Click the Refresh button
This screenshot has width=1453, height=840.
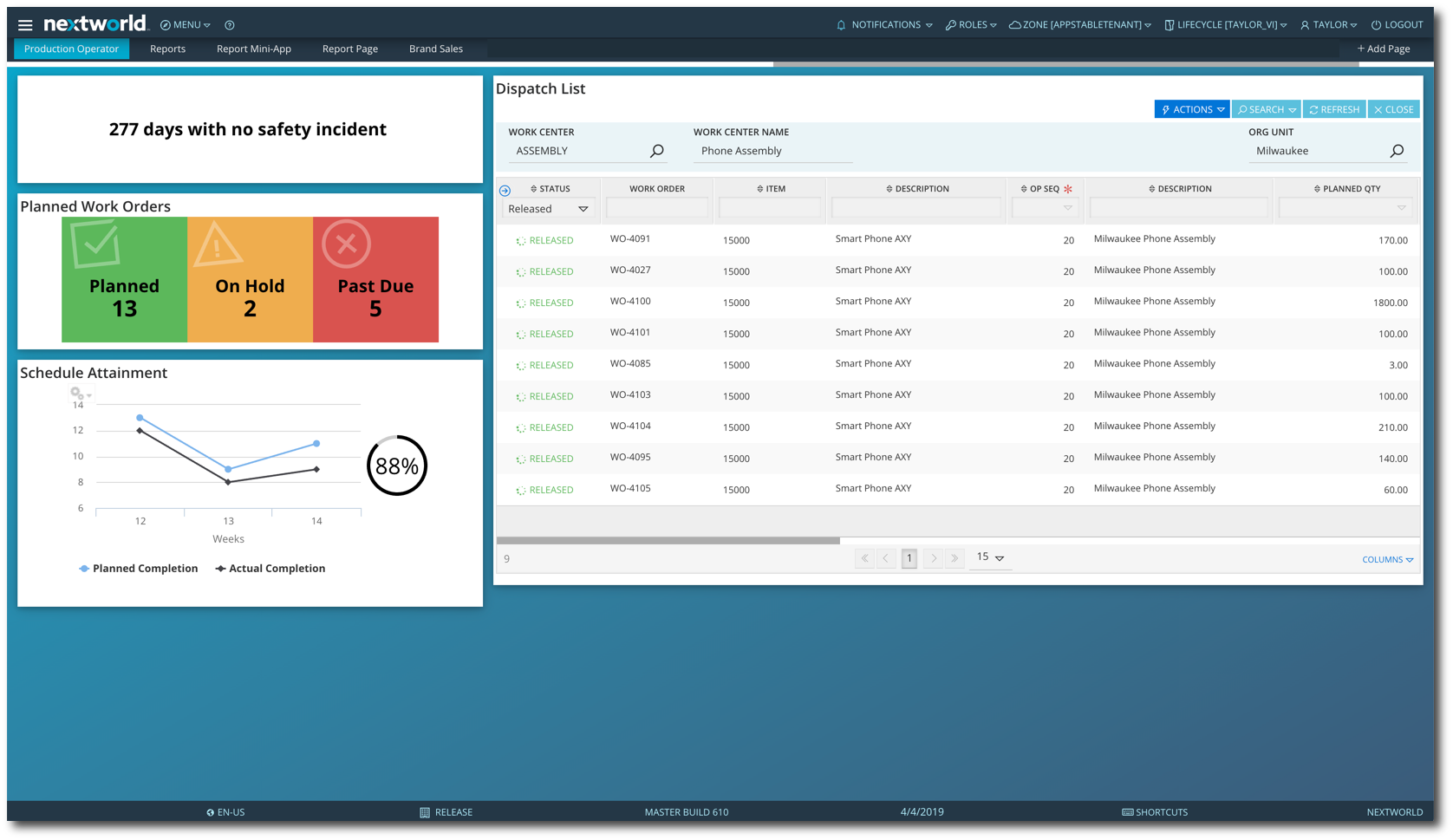pyautogui.click(x=1334, y=109)
